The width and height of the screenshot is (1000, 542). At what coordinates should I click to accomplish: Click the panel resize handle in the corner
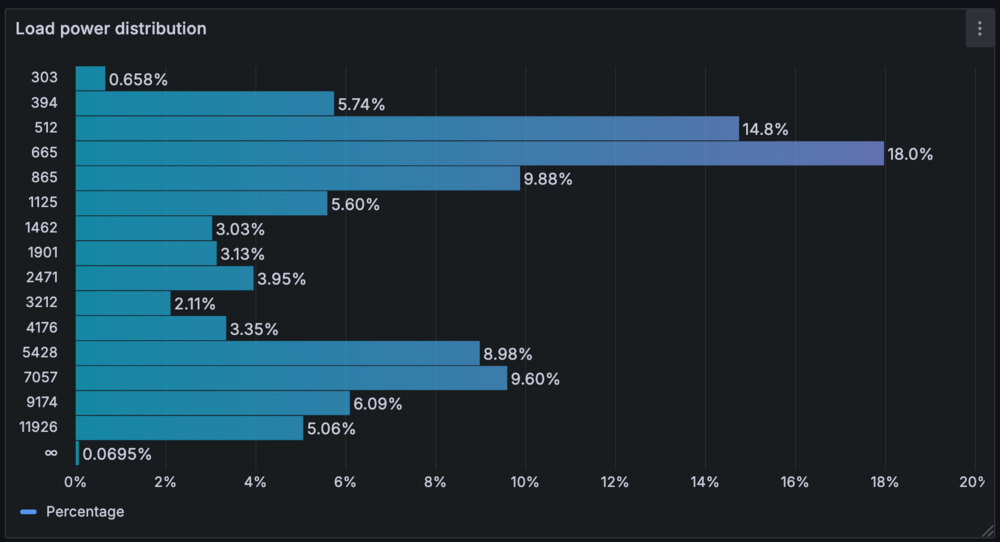tap(989, 531)
